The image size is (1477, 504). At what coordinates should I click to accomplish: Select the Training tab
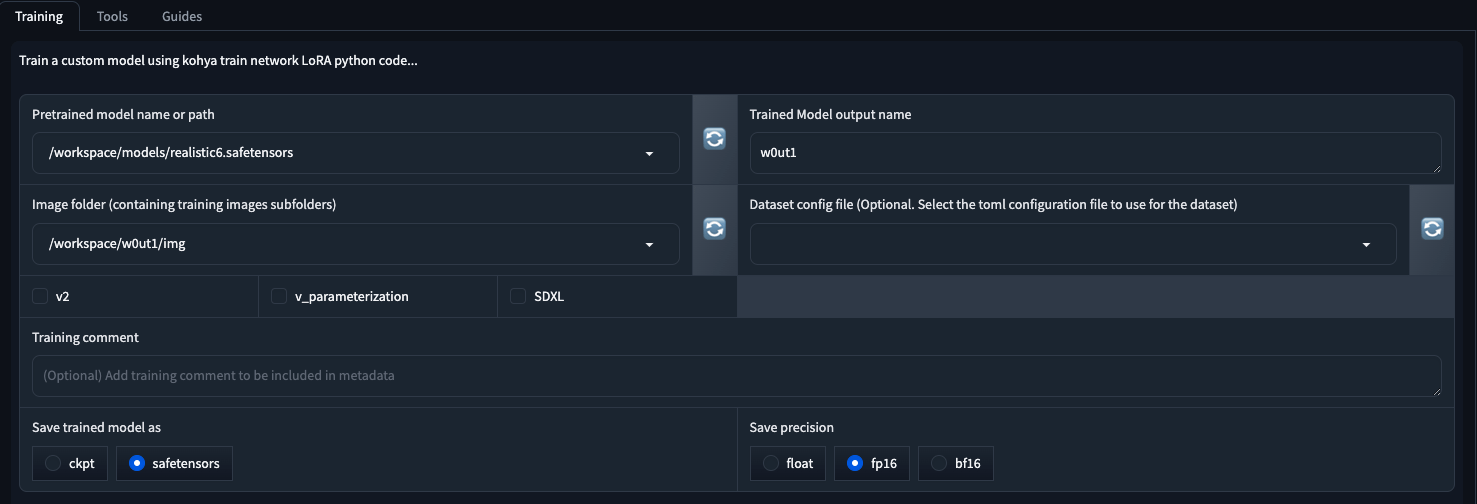(x=39, y=16)
